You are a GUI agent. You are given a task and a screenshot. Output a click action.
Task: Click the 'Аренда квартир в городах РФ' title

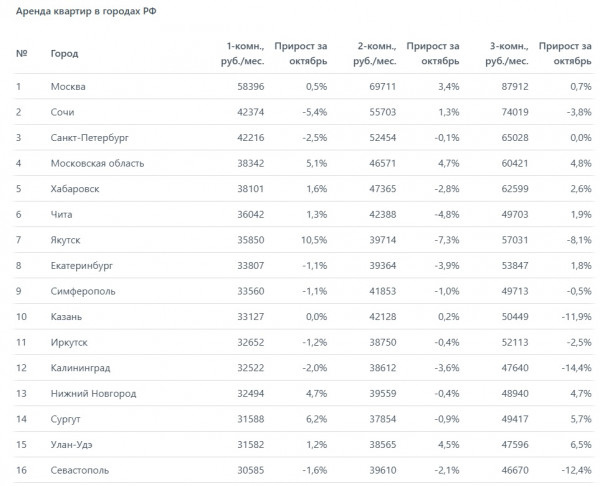tap(86, 11)
